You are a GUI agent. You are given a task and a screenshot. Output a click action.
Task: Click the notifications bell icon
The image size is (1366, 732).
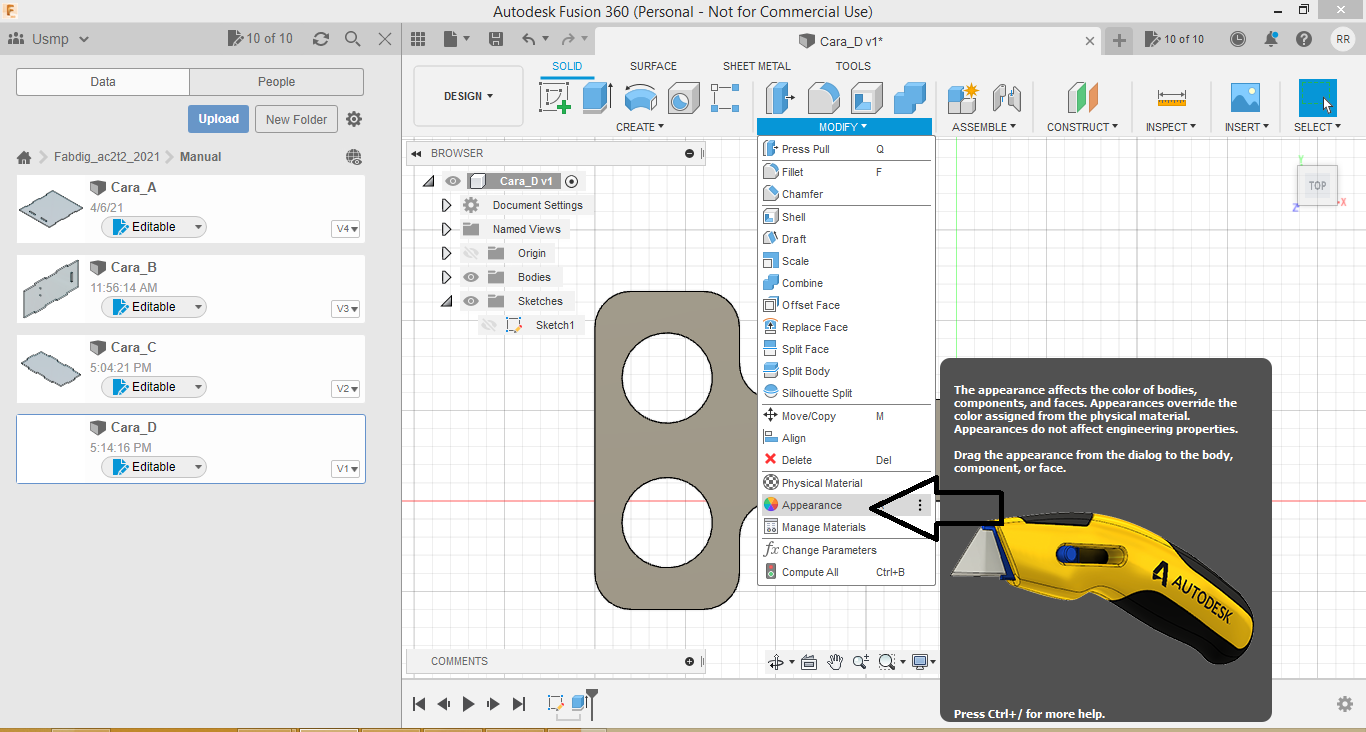pos(1270,39)
